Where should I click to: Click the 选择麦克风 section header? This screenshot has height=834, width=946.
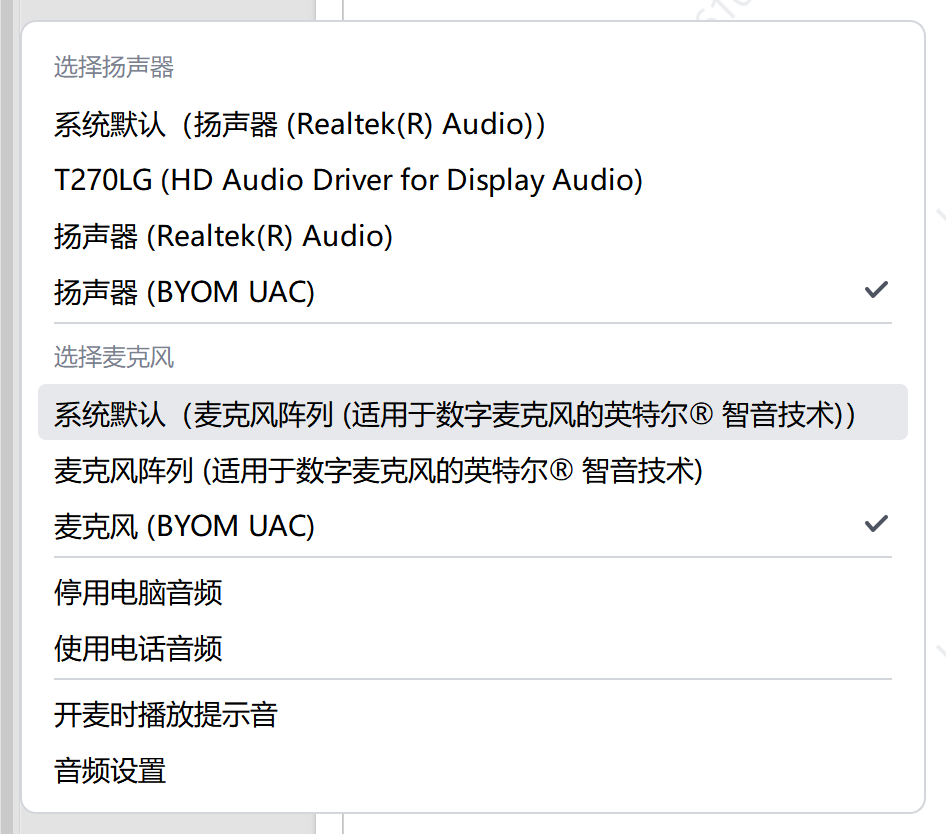click(114, 357)
